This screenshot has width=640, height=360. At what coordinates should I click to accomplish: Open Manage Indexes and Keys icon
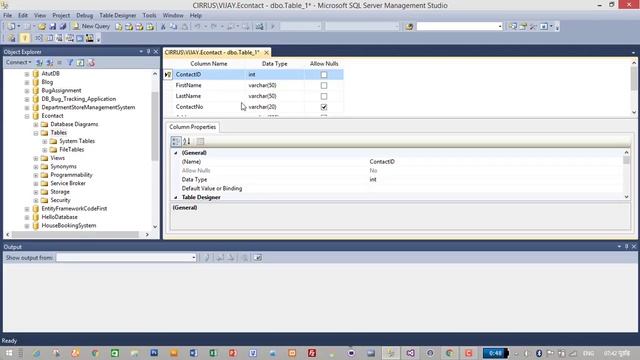click(x=49, y=38)
